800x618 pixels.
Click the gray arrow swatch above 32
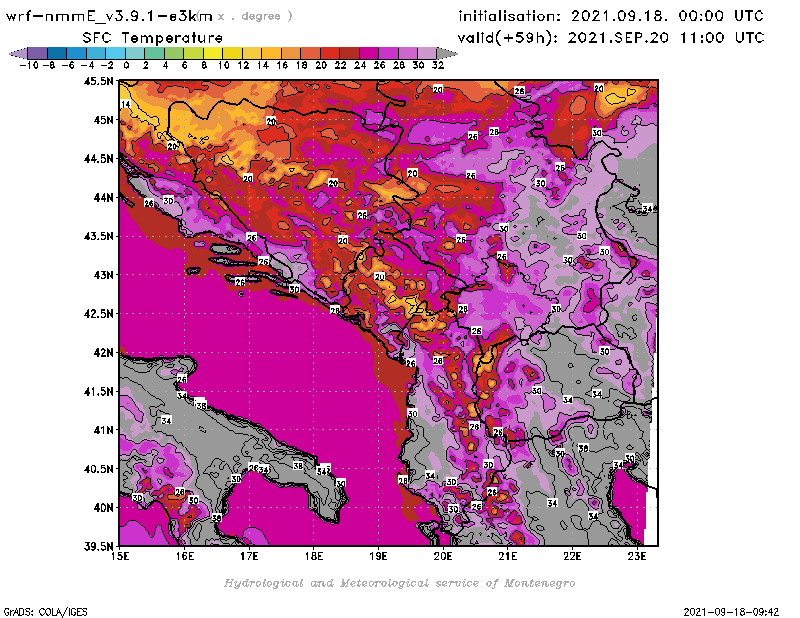(x=447, y=53)
